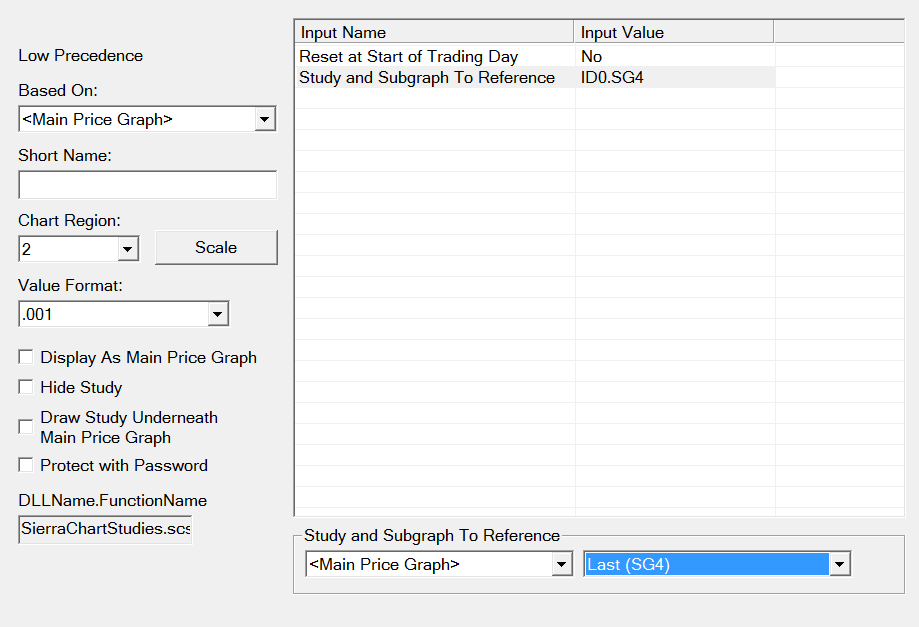Open the Based On dropdown
Image resolution: width=919 pixels, height=627 pixels.
pyautogui.click(x=264, y=120)
